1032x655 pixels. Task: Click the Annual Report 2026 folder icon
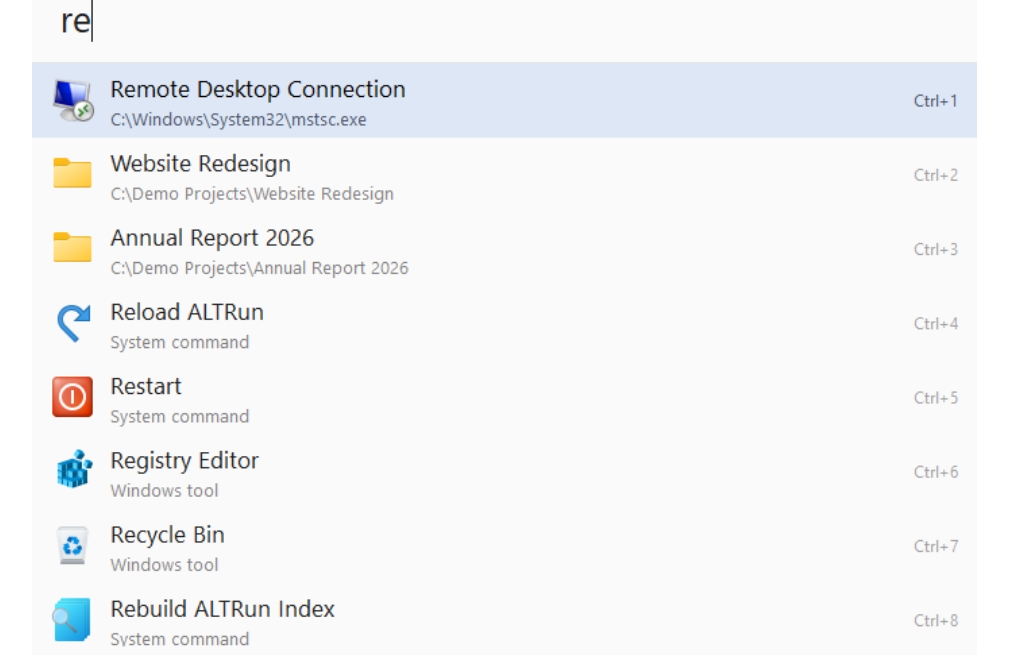coord(72,248)
